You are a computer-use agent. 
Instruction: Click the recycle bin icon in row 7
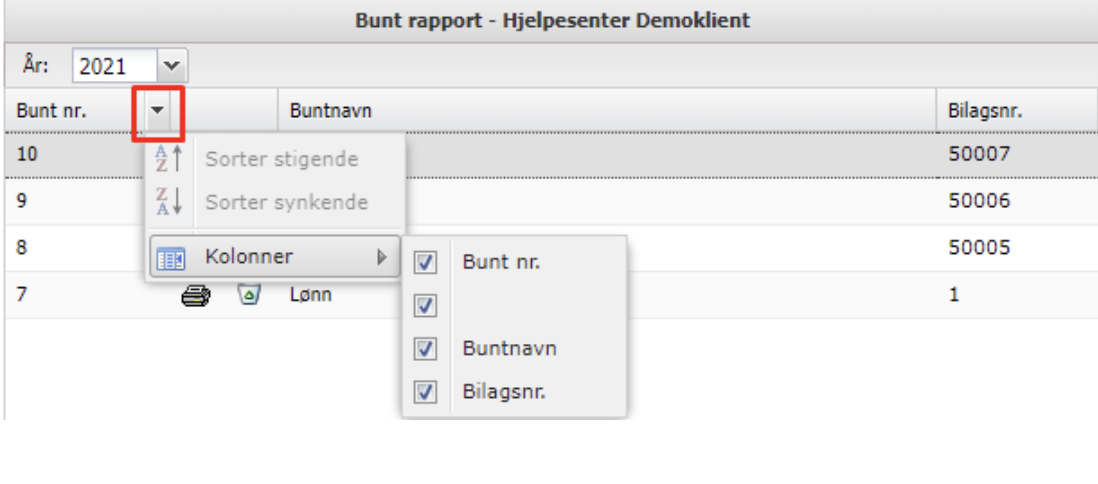click(247, 296)
